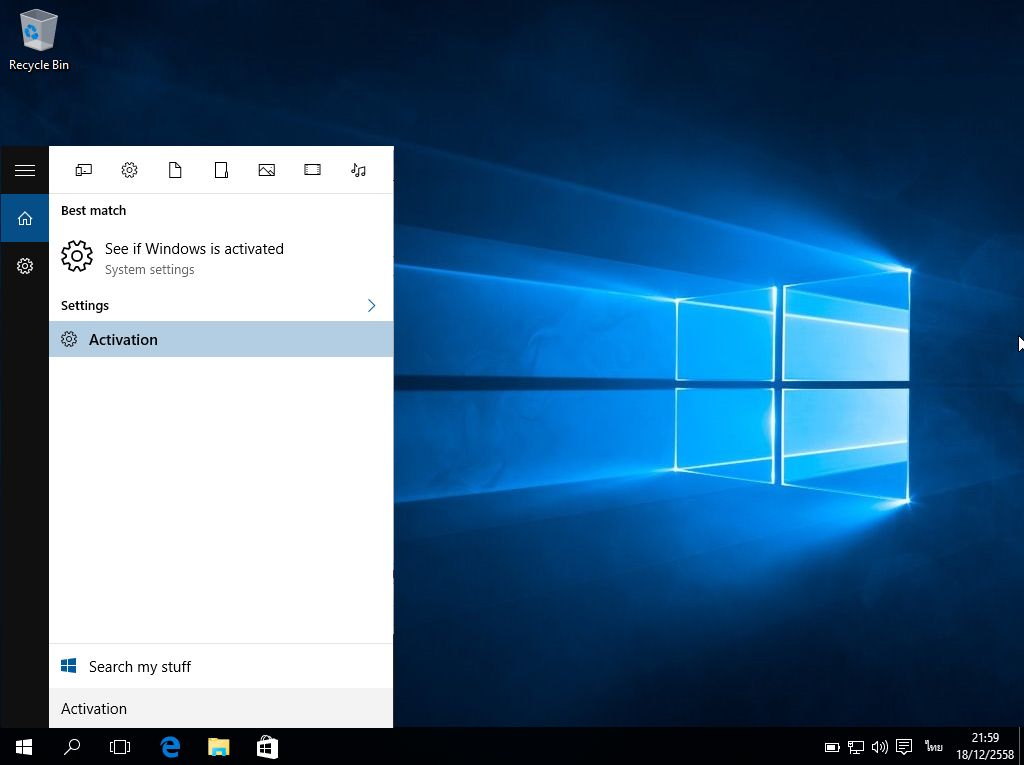
Task: Expand the Settings results chevron
Action: tap(372, 306)
